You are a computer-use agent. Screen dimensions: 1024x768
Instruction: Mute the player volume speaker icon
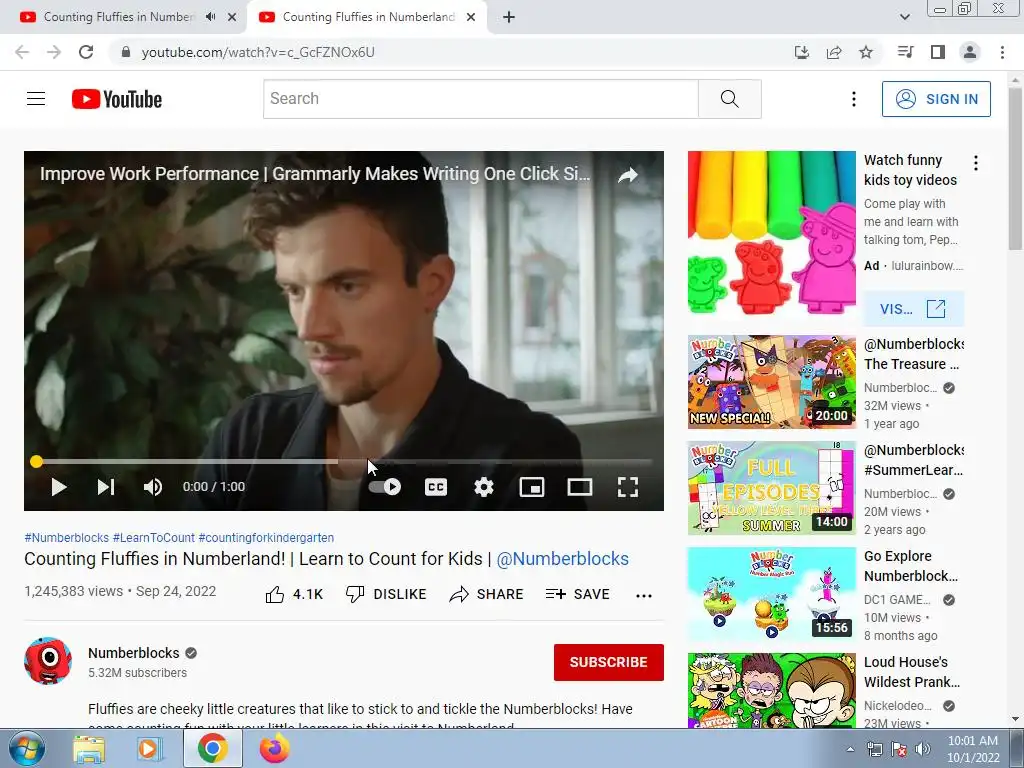pyautogui.click(x=153, y=487)
